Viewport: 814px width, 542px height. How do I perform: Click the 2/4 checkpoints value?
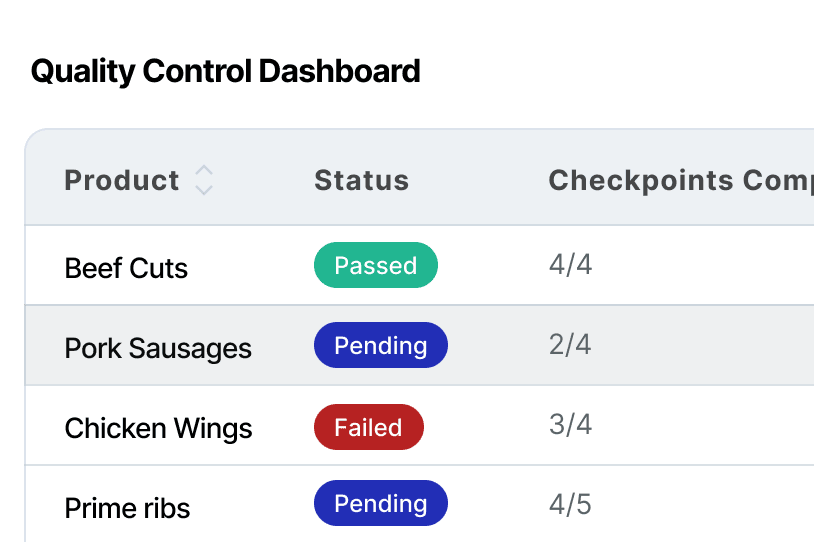point(570,345)
